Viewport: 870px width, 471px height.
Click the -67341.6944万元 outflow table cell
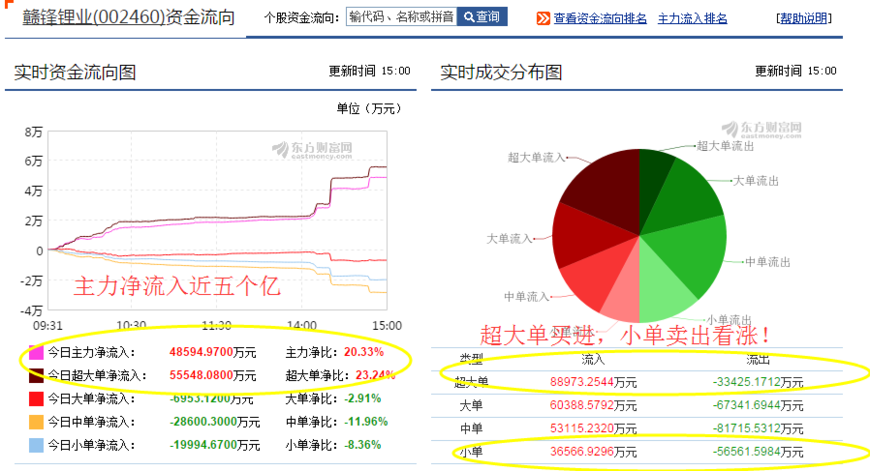coord(758,406)
